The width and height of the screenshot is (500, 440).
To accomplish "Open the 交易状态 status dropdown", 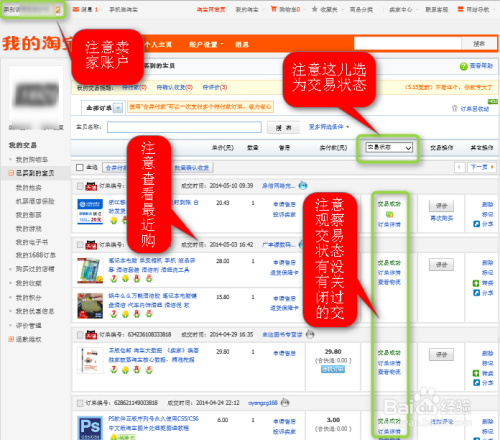I will 389,147.
